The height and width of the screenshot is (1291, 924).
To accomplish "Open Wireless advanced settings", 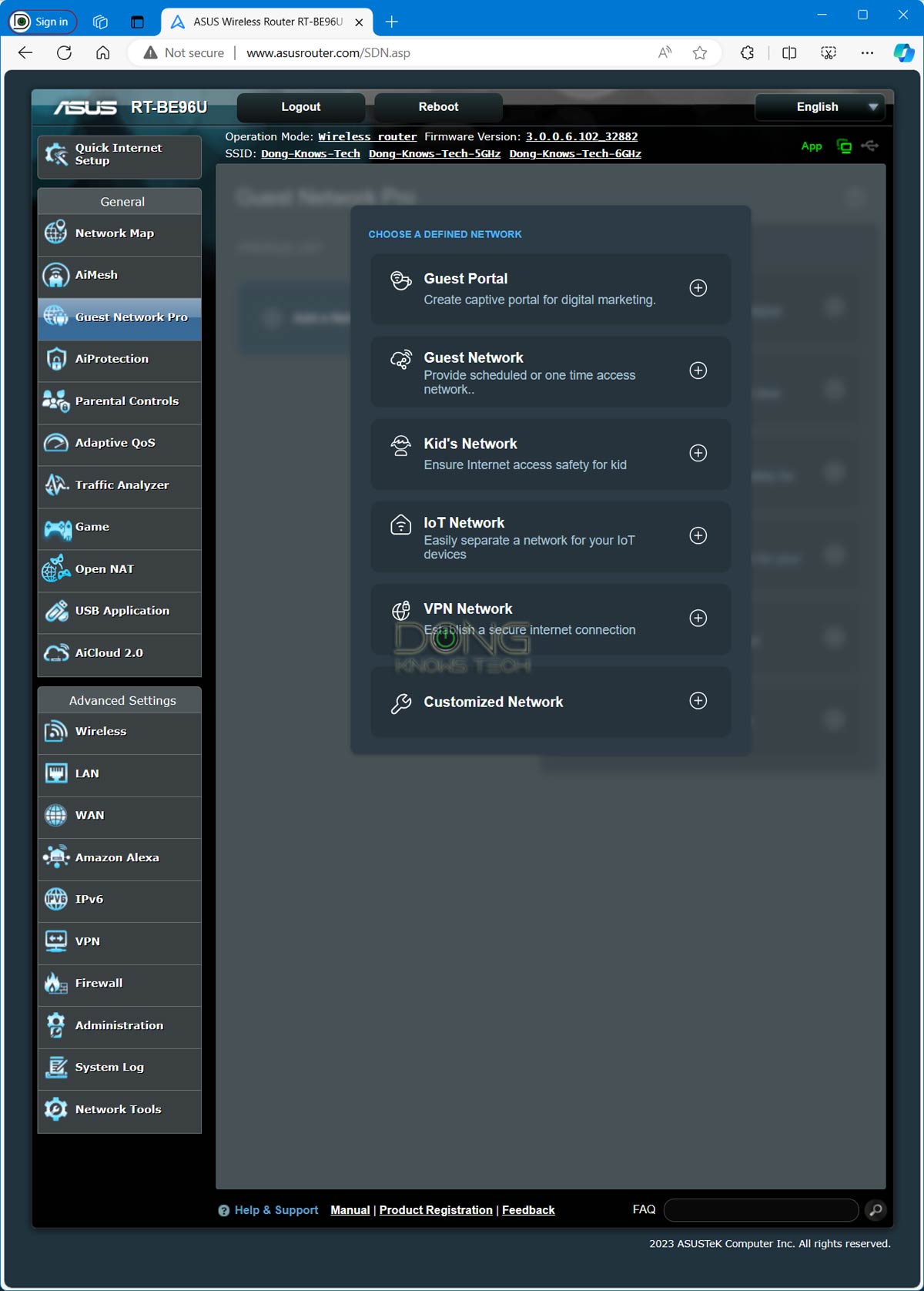I will (119, 733).
